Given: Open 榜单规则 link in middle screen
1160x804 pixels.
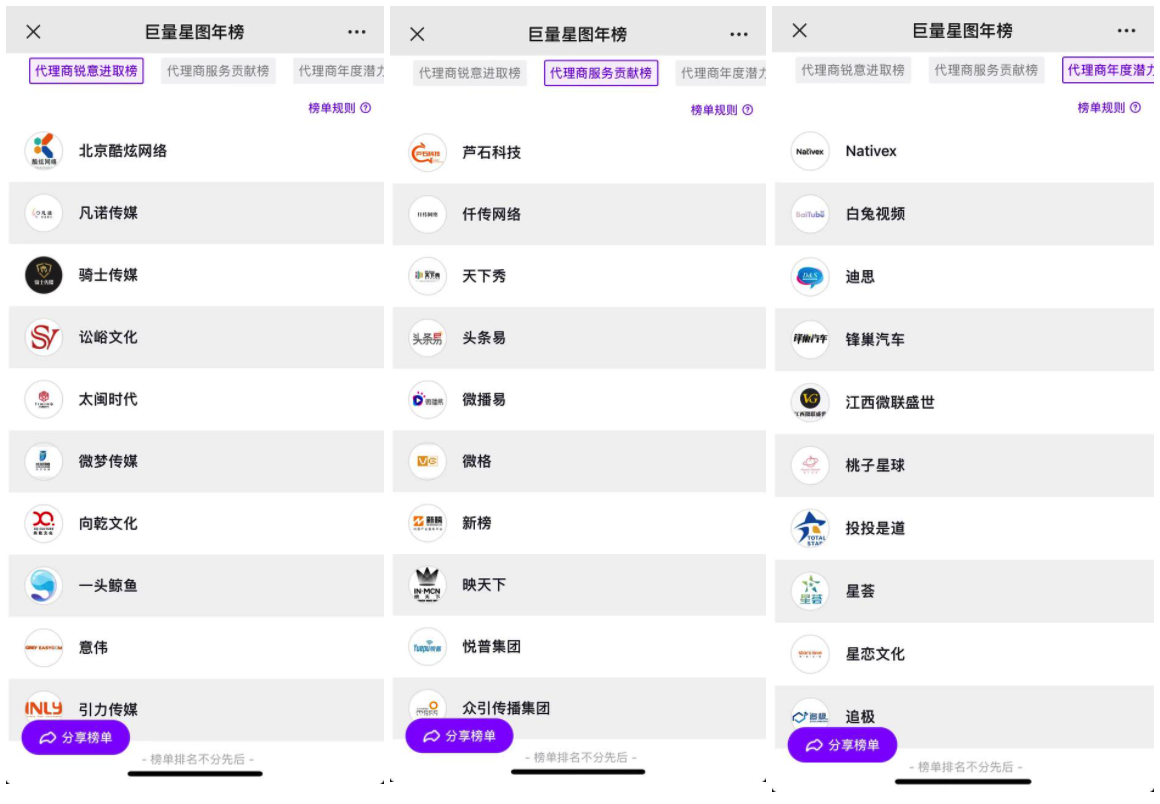Looking at the screenshot, I should point(722,110).
